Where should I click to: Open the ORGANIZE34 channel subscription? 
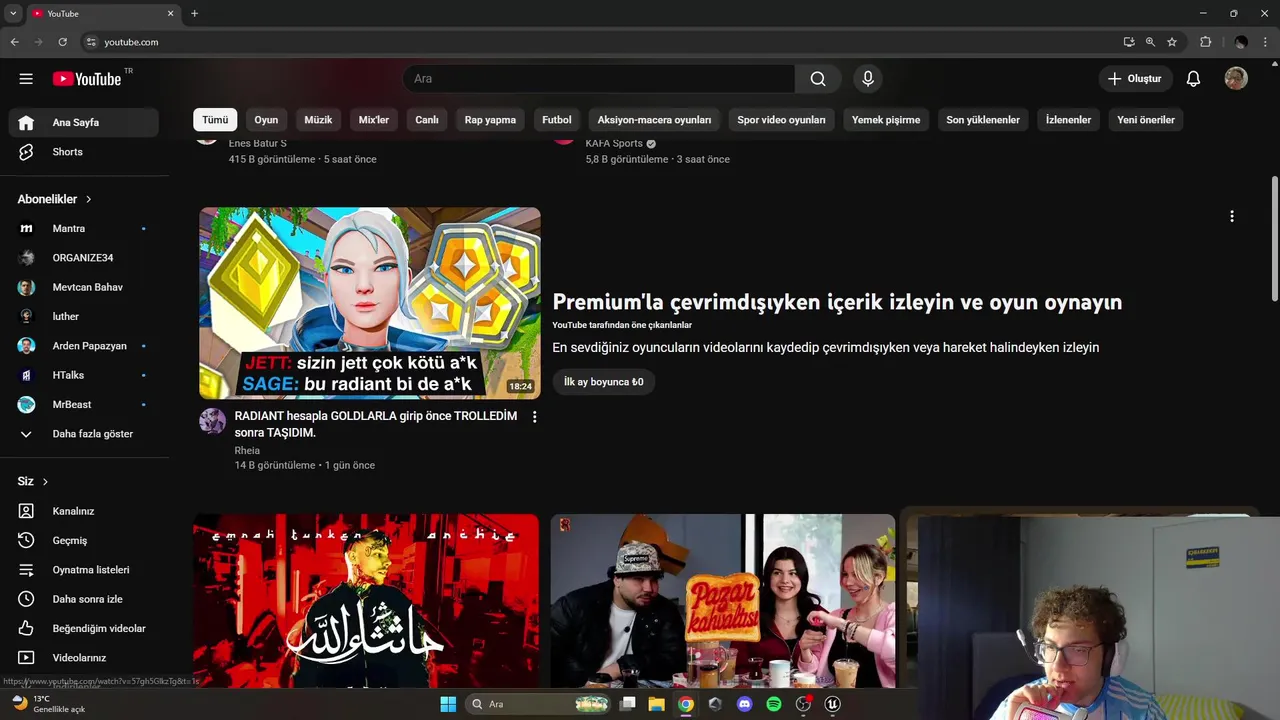tap(84, 258)
